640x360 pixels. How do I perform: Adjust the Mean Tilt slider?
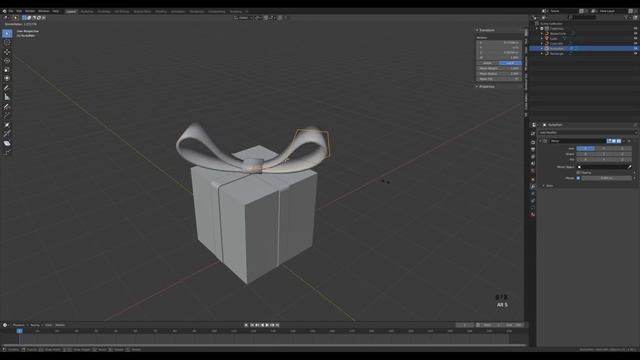coord(499,79)
